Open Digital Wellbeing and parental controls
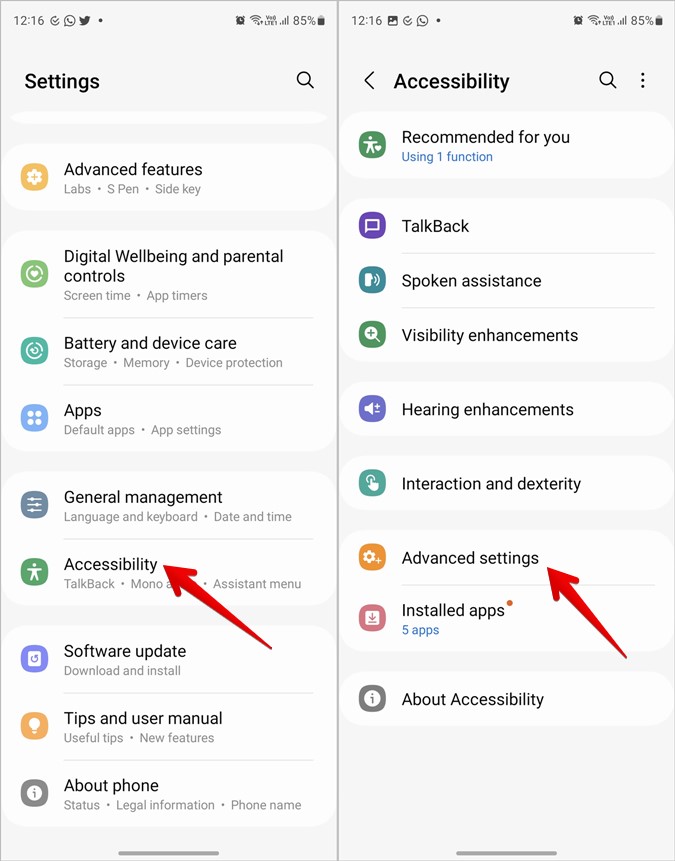 click(x=169, y=275)
